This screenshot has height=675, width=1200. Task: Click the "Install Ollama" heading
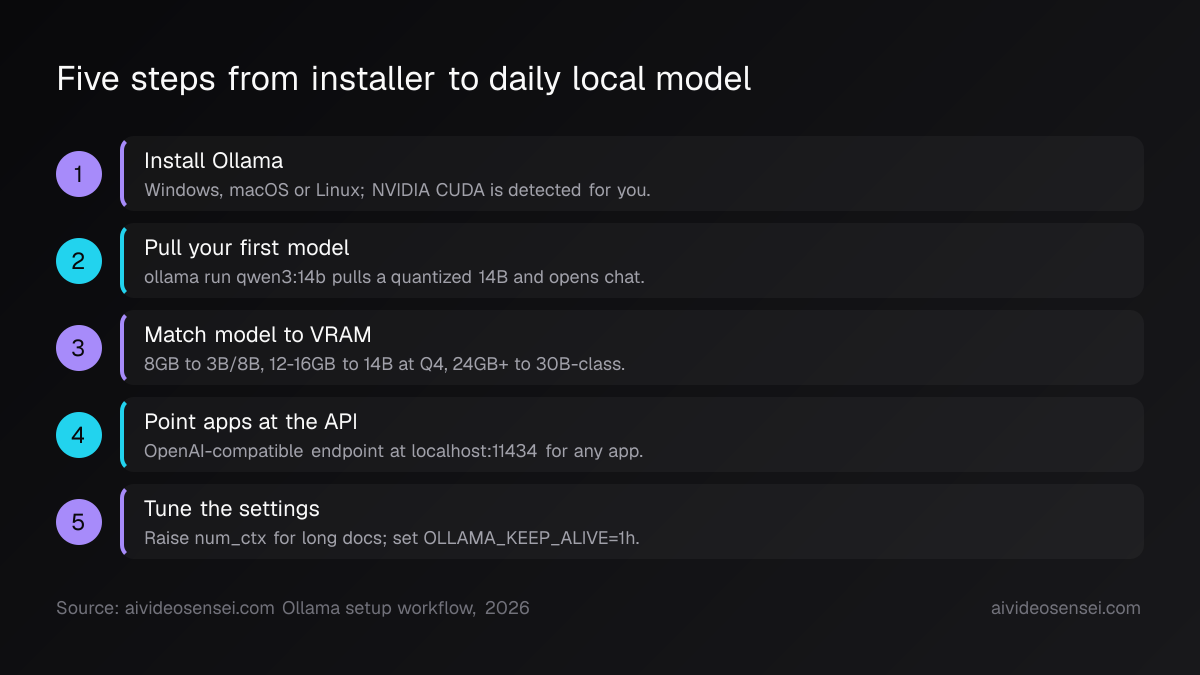pyautogui.click(x=214, y=161)
